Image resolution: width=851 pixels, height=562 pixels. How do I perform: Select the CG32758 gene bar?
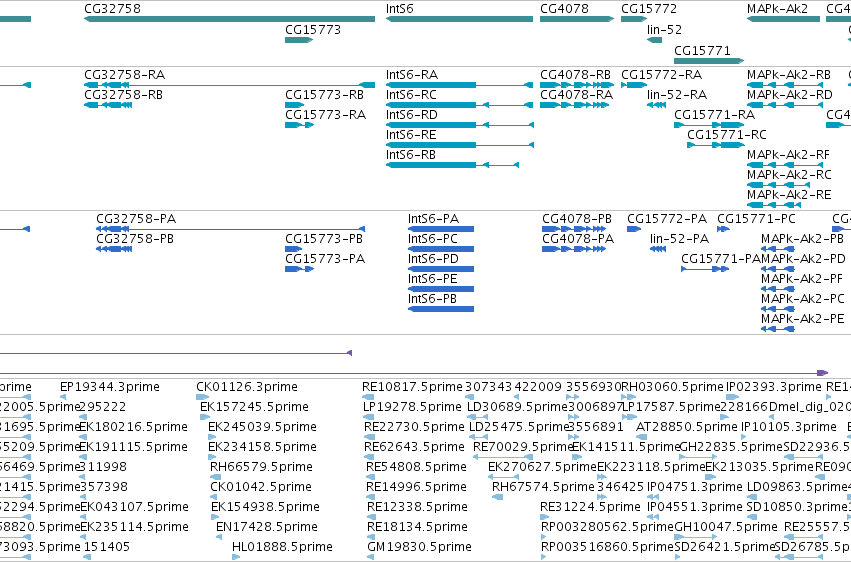[x=230, y=19]
